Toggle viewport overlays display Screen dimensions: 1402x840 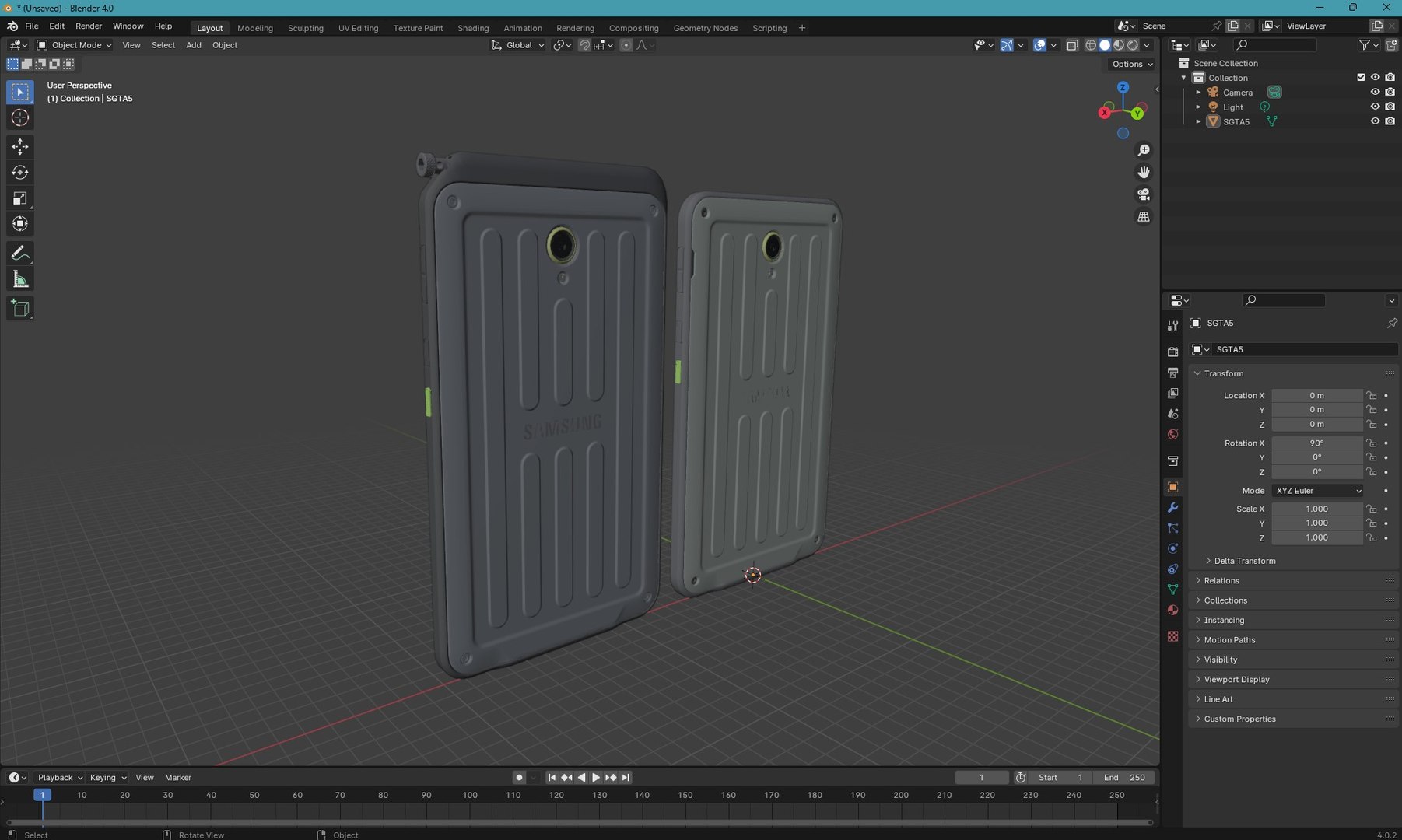tap(1039, 45)
